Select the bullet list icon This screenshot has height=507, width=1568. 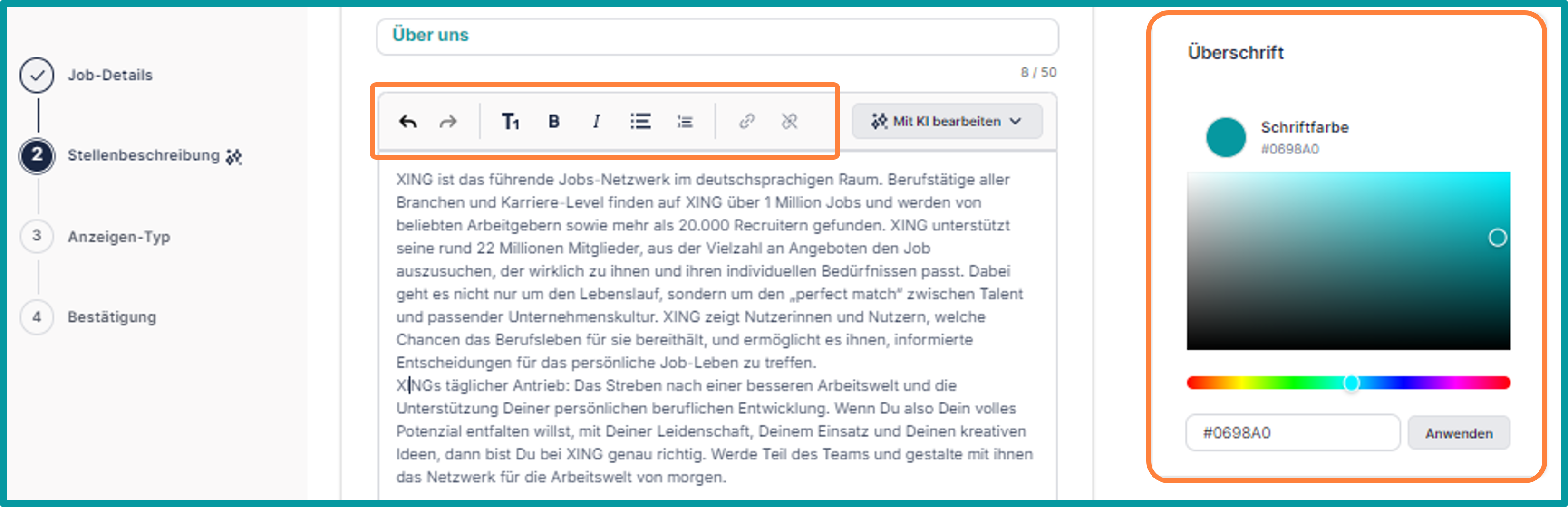click(641, 121)
